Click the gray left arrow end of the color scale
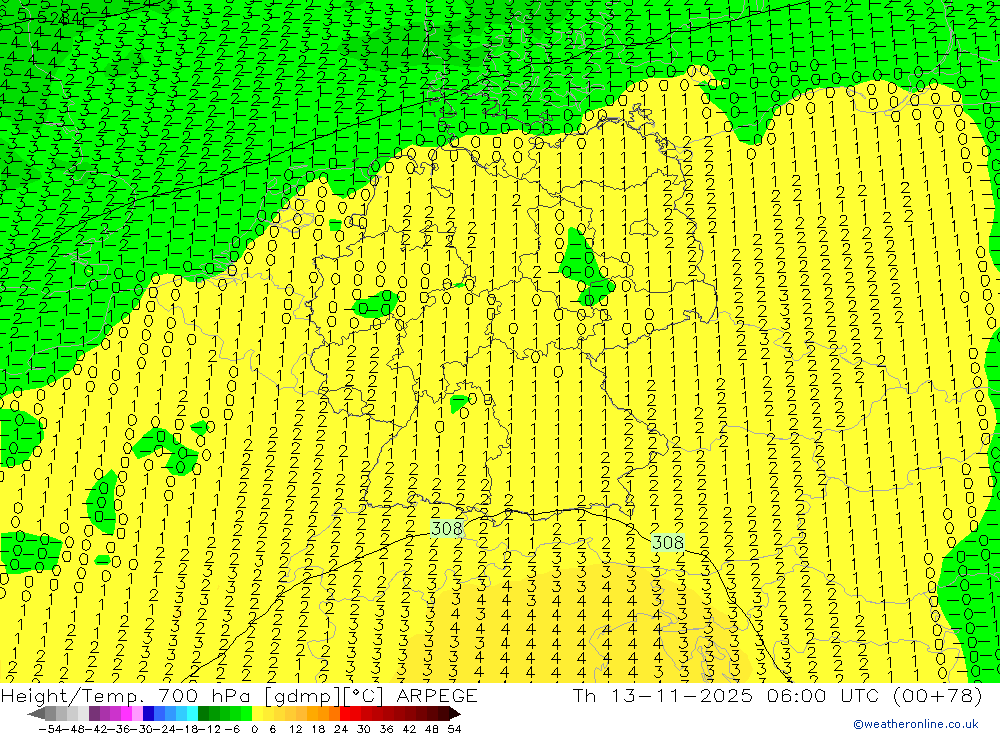1000x733 pixels. pos(36,713)
